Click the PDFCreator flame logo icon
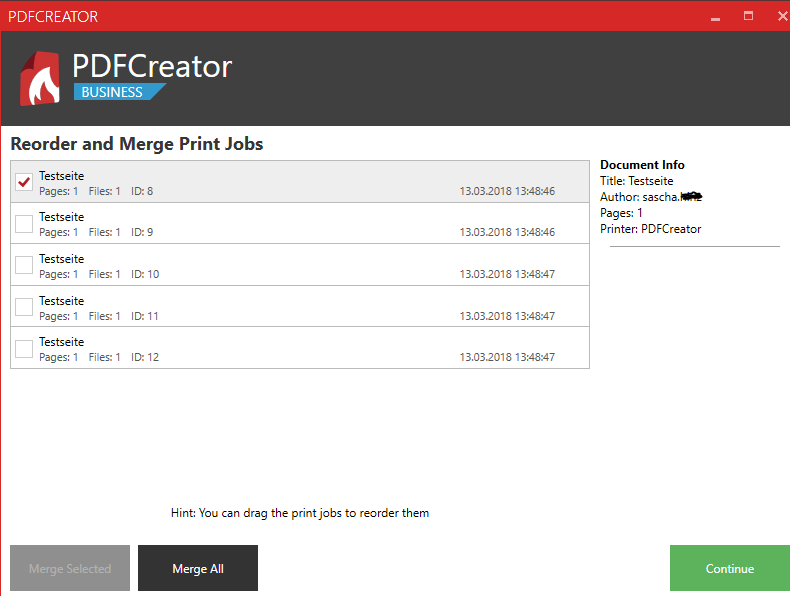The width and height of the screenshot is (790, 596). pyautogui.click(x=40, y=78)
